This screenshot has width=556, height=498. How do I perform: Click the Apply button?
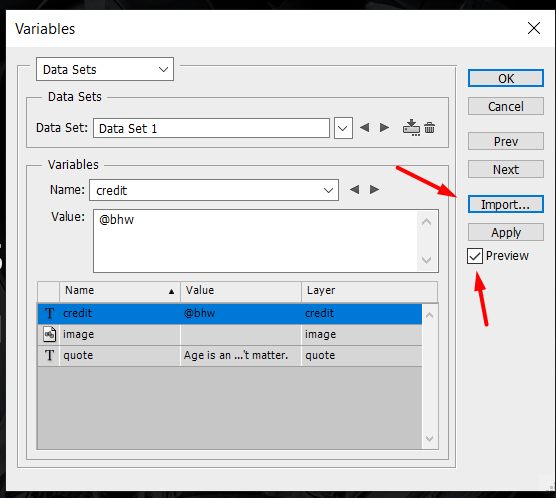(x=506, y=232)
